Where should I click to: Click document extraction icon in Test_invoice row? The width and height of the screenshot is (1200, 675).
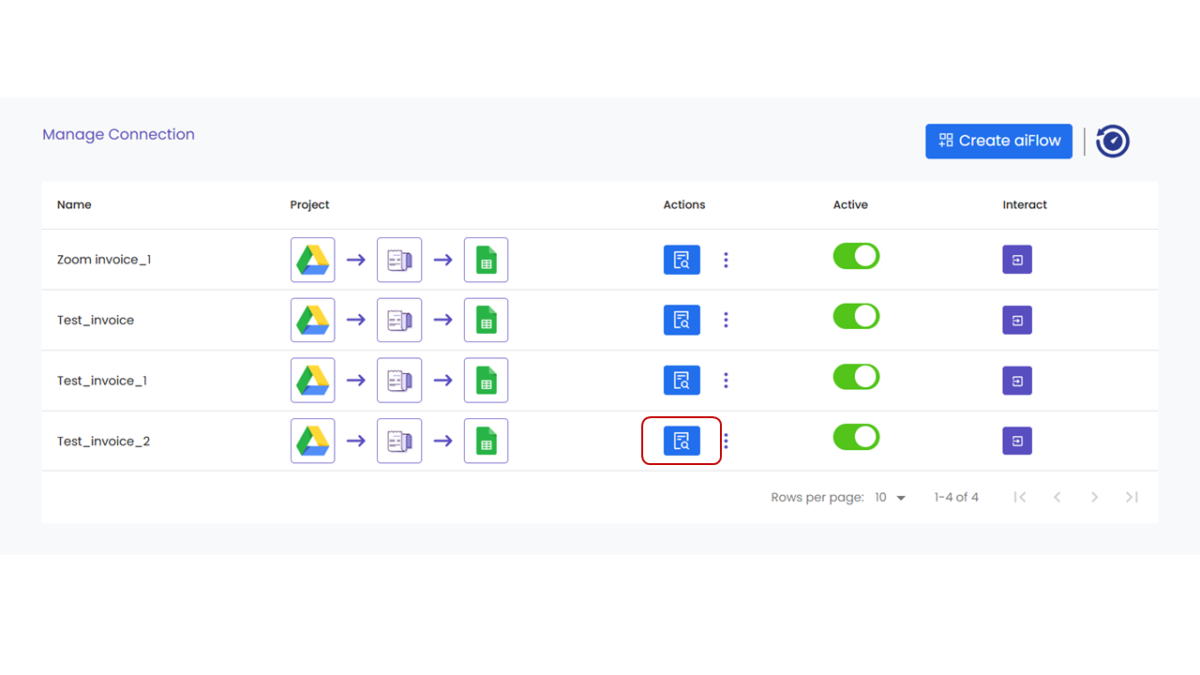(399, 320)
